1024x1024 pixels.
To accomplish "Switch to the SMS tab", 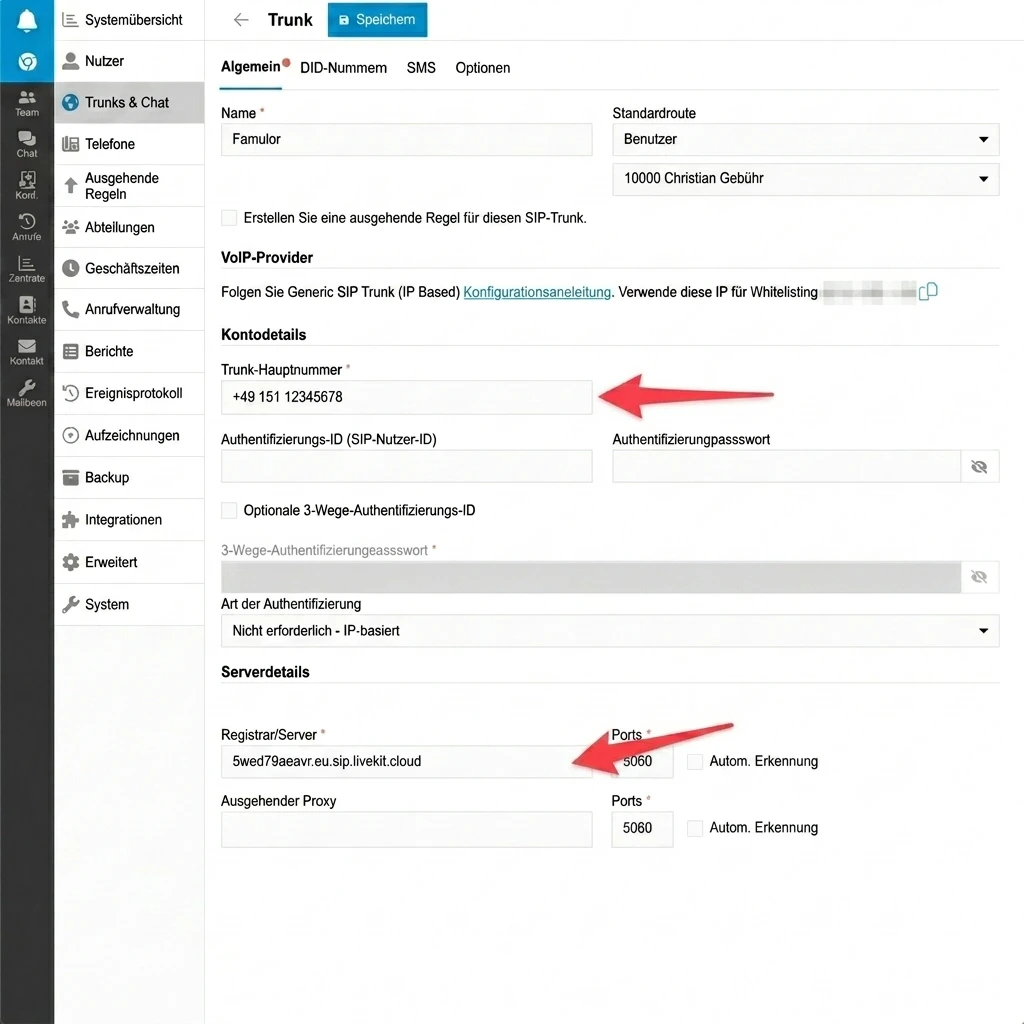I will coord(421,68).
